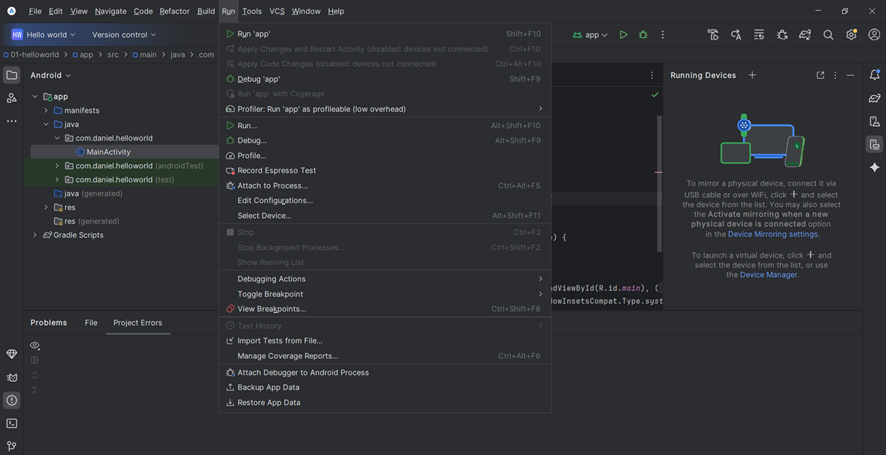Open IDE settings gear icon
The image size is (886, 455).
[851, 35]
